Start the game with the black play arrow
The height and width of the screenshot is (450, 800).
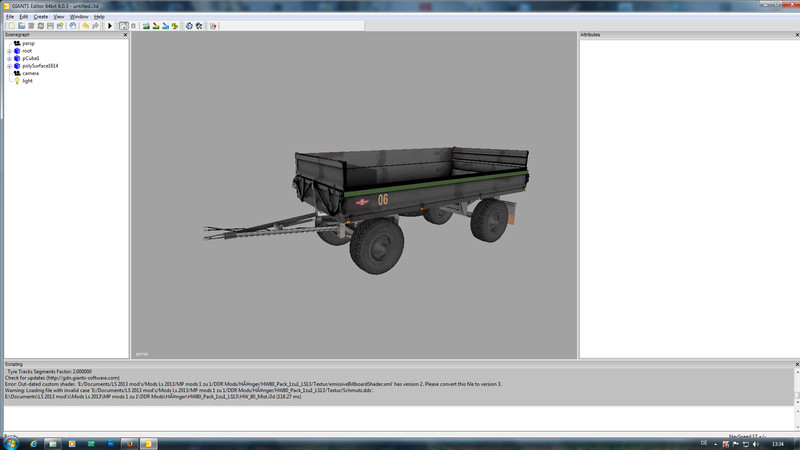point(110,26)
